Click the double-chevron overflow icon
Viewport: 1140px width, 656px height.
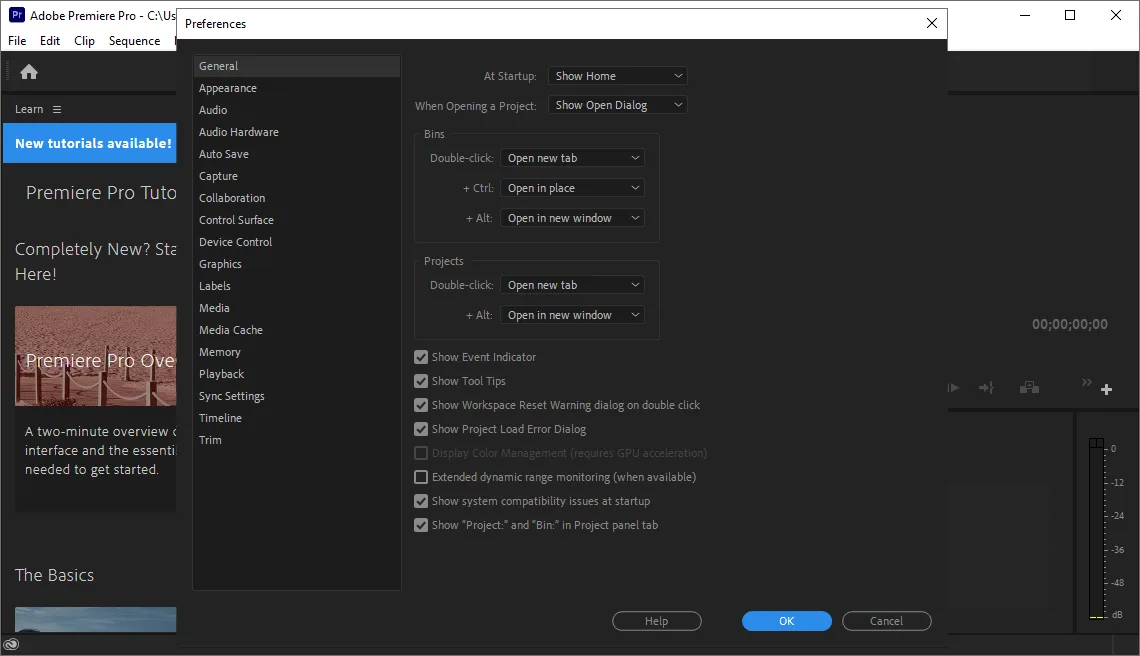1087,382
